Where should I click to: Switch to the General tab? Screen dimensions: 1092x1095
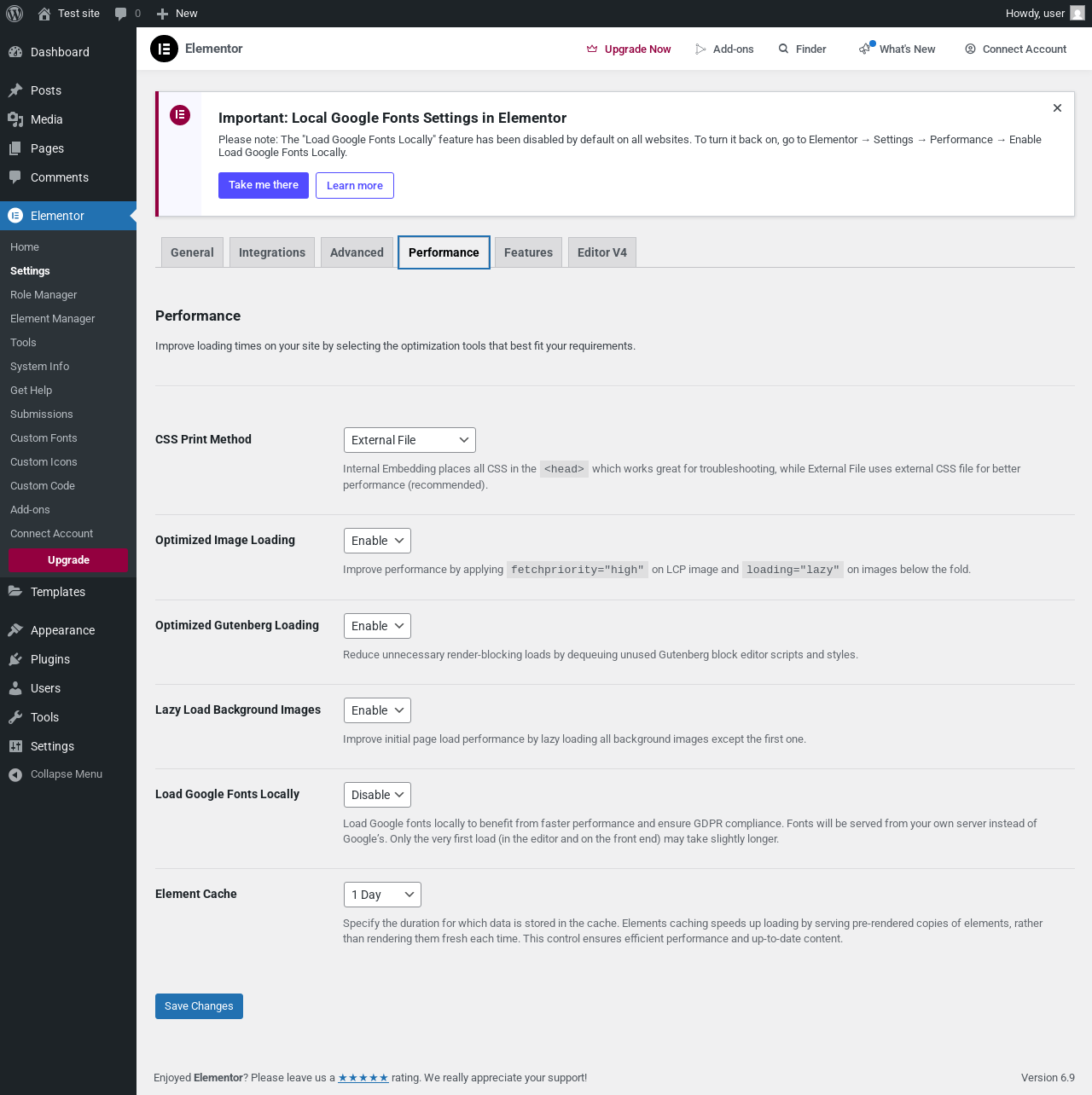point(192,252)
